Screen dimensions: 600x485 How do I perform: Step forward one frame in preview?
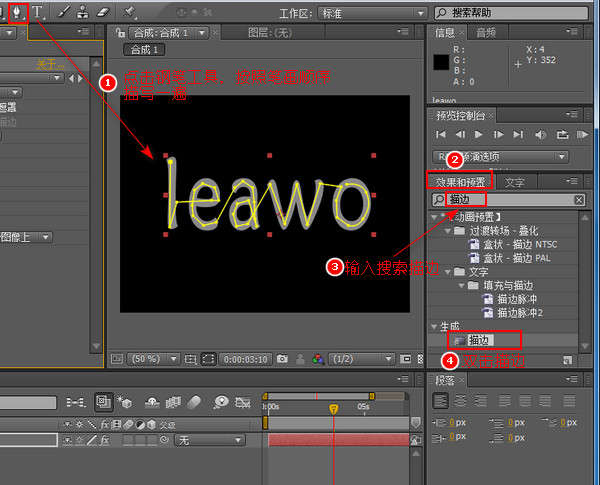click(x=499, y=134)
